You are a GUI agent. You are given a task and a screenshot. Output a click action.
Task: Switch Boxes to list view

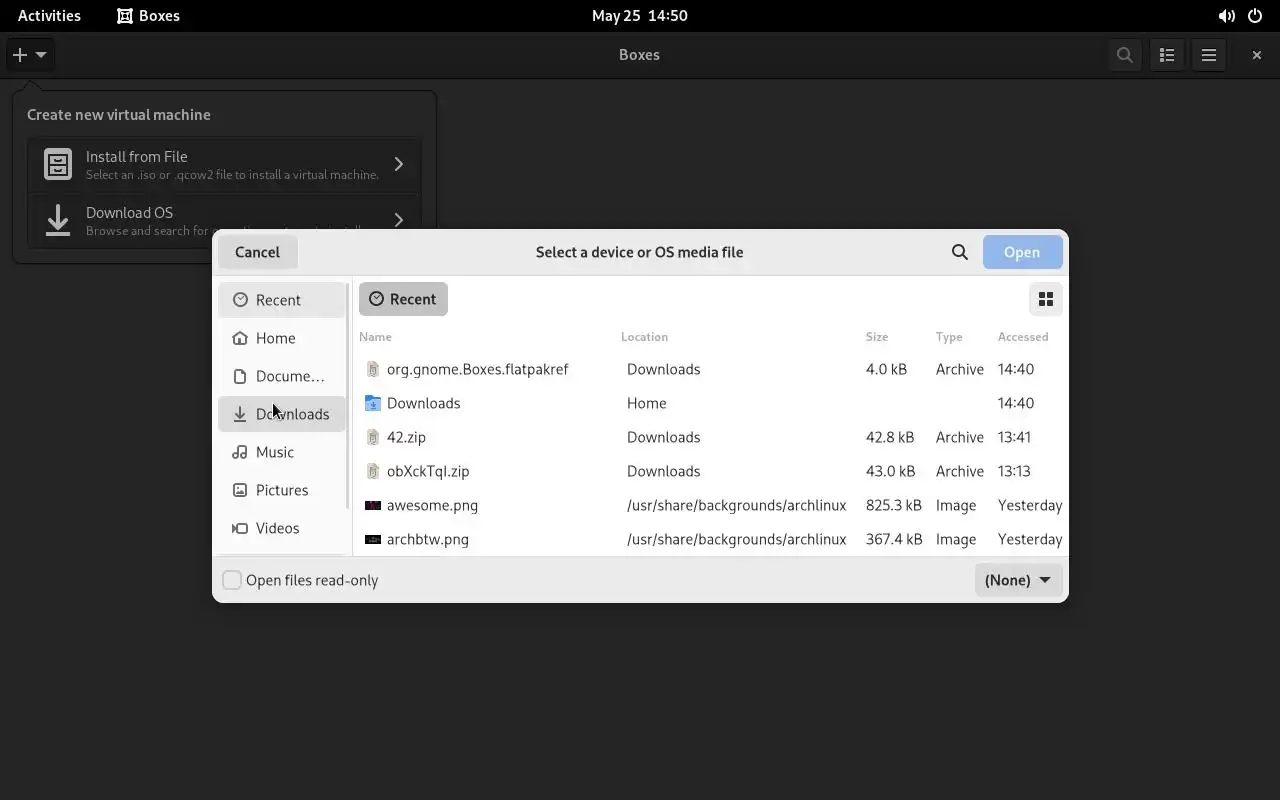tap(1167, 55)
